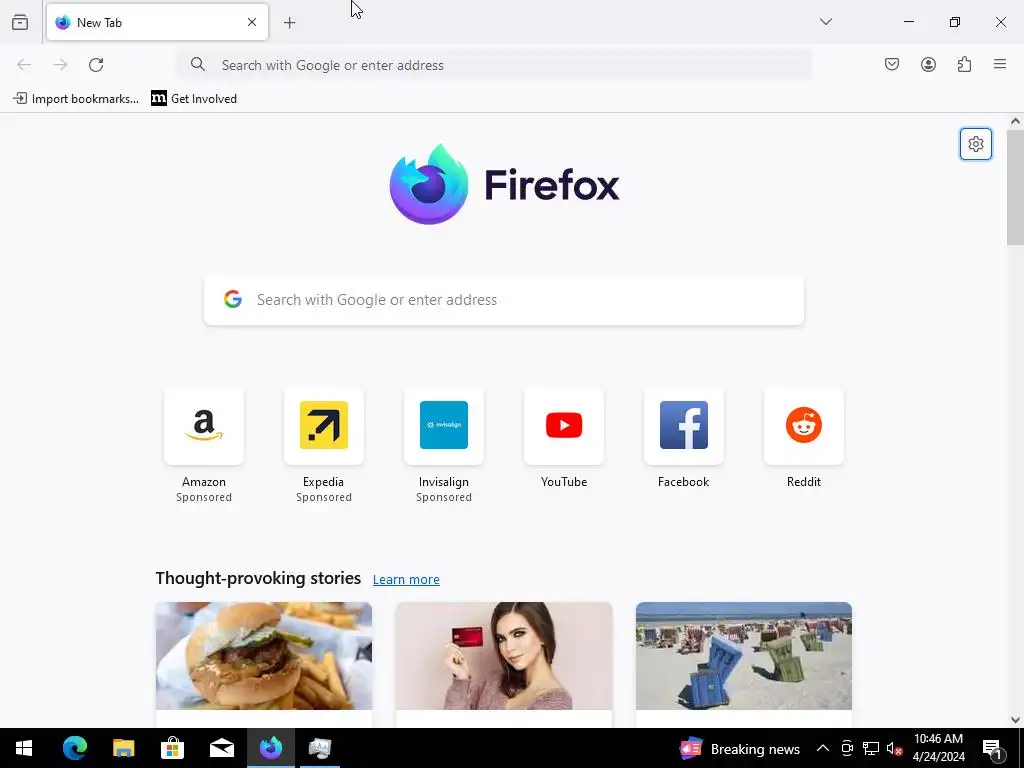The height and width of the screenshot is (768, 1024).
Task: Expand the list all tabs chevron
Action: (825, 22)
